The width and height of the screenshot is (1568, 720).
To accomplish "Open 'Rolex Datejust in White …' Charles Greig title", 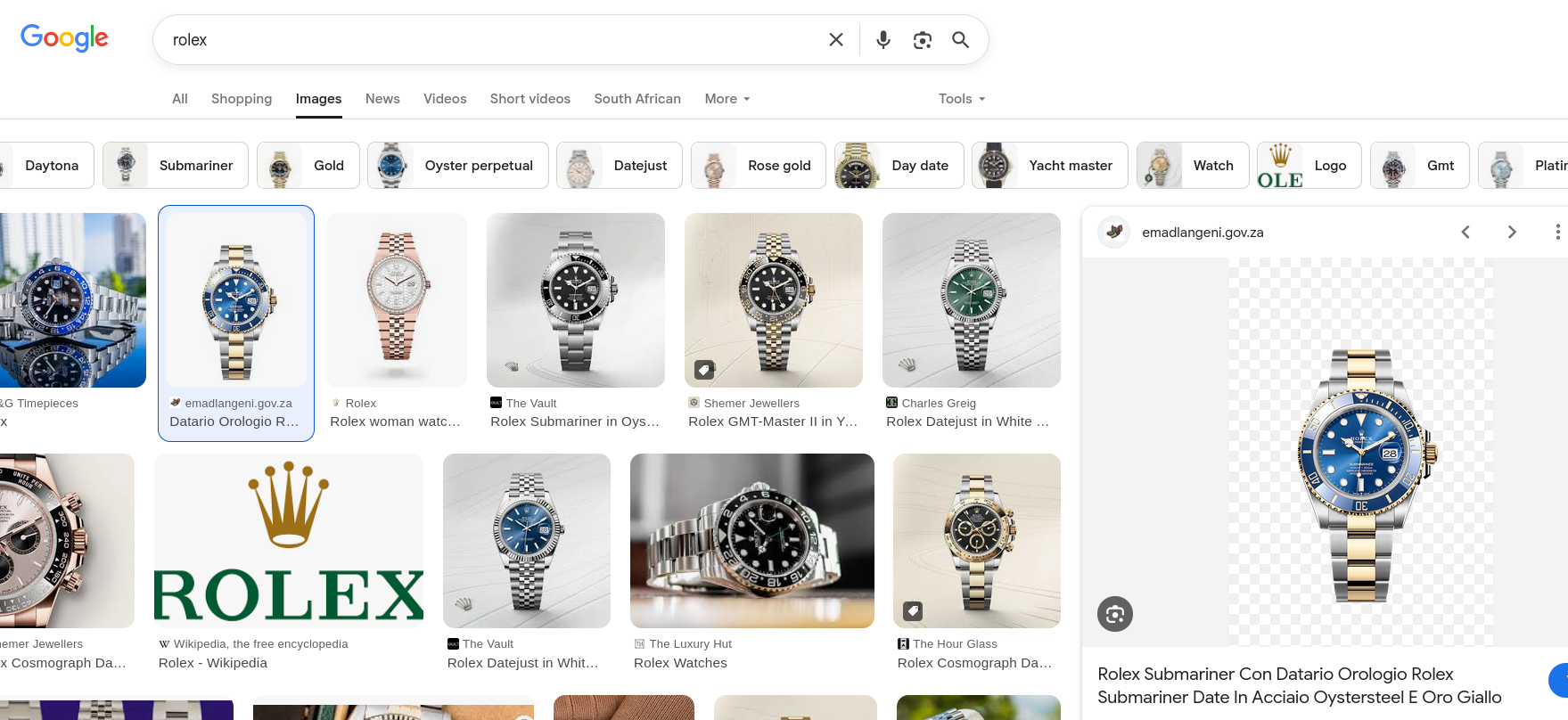I will pyautogui.click(x=968, y=421).
